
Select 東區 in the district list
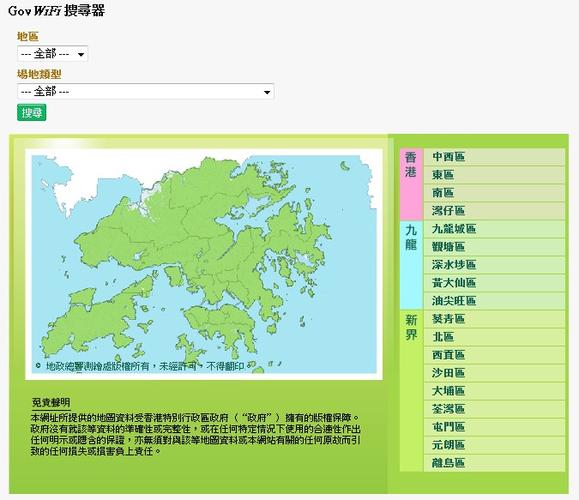point(494,175)
